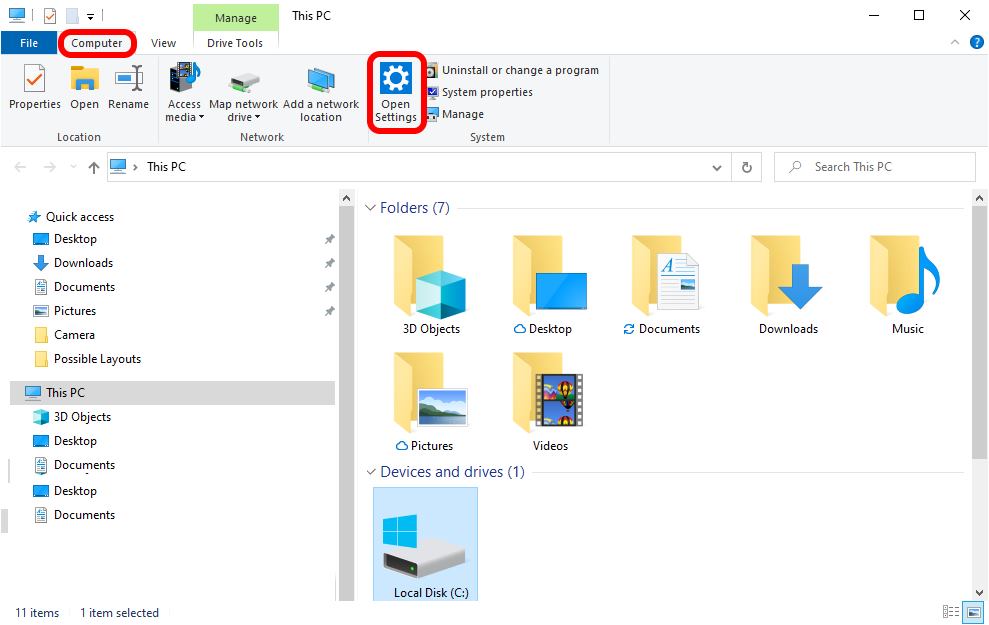Click the Refresh icon in the address bar

746,167
